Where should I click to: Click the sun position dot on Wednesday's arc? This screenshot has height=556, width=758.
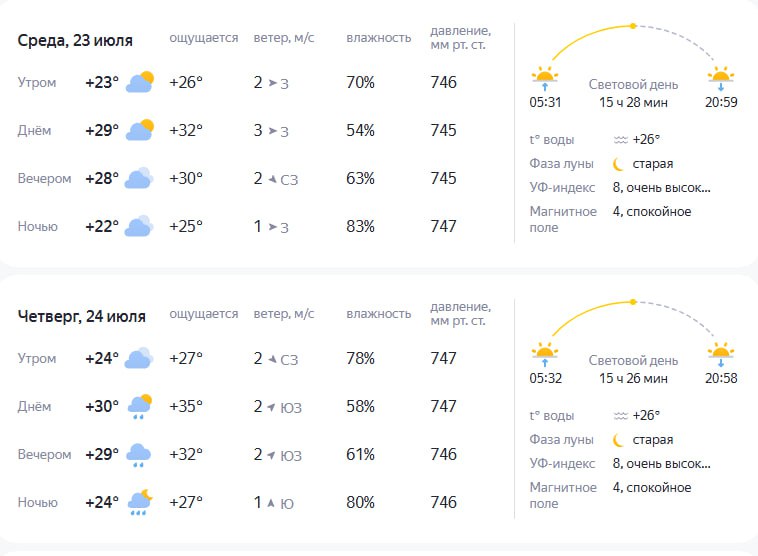coord(633,26)
